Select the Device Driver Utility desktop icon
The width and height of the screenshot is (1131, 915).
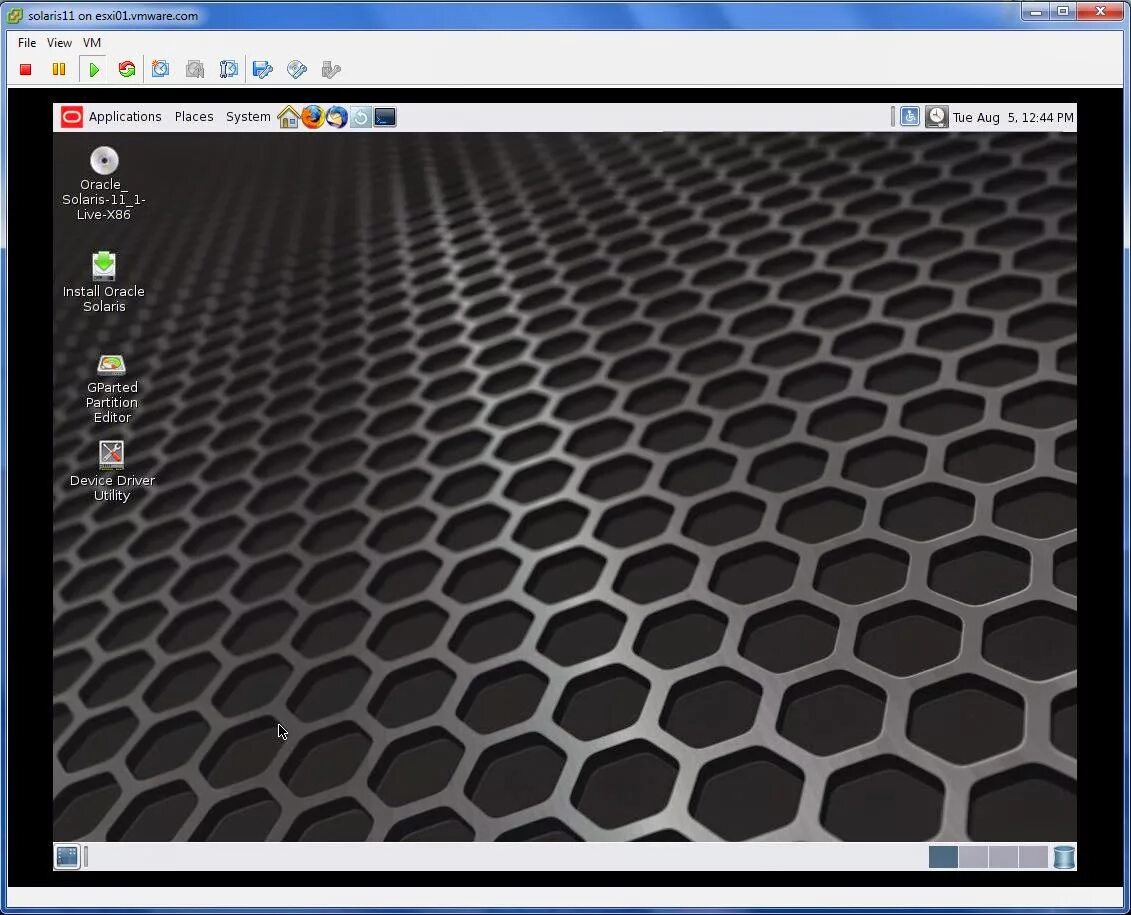(112, 472)
